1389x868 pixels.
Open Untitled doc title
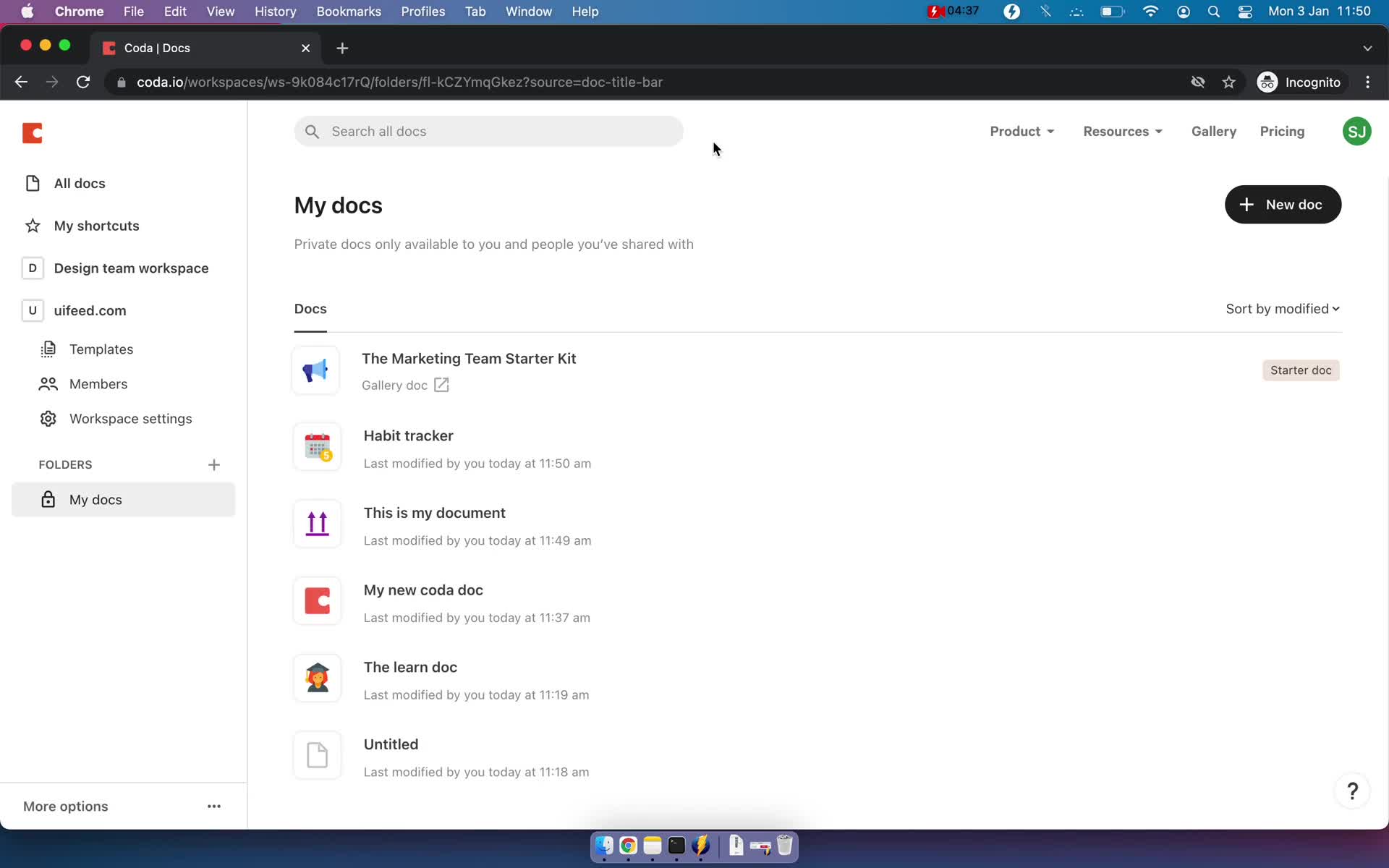click(x=391, y=745)
